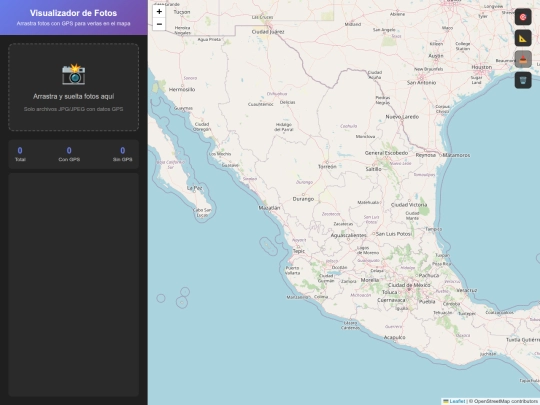Screen dimensions: 540x405
Task: Click the 'Aguascalientes' city label
Action: 348,236
